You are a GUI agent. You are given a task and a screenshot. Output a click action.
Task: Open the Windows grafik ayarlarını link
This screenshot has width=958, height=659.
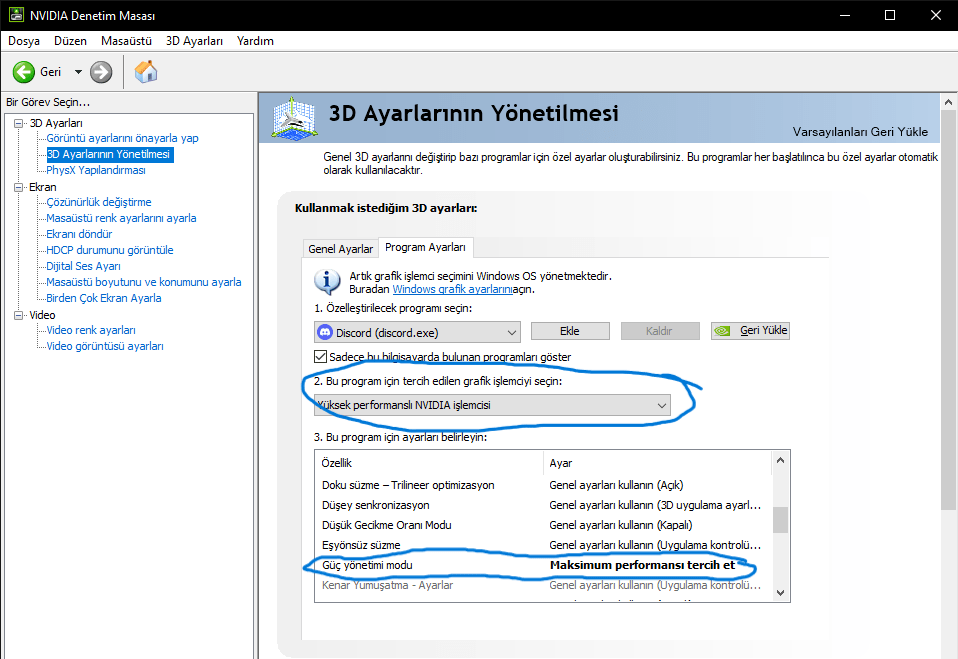click(x=453, y=289)
